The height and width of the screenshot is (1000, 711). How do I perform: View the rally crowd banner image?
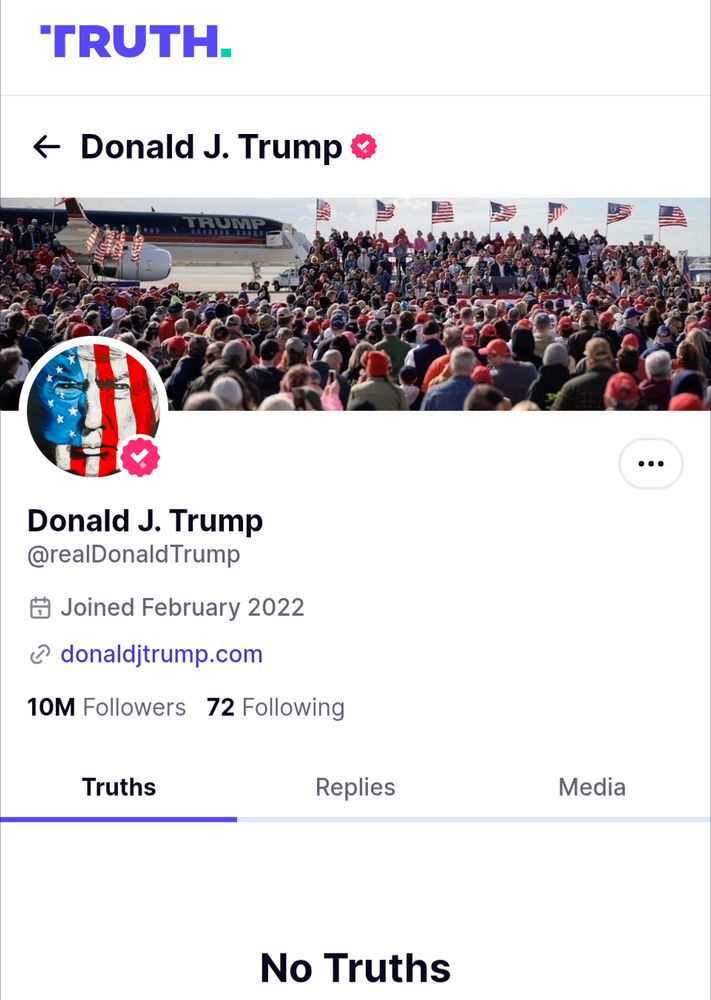(355, 304)
